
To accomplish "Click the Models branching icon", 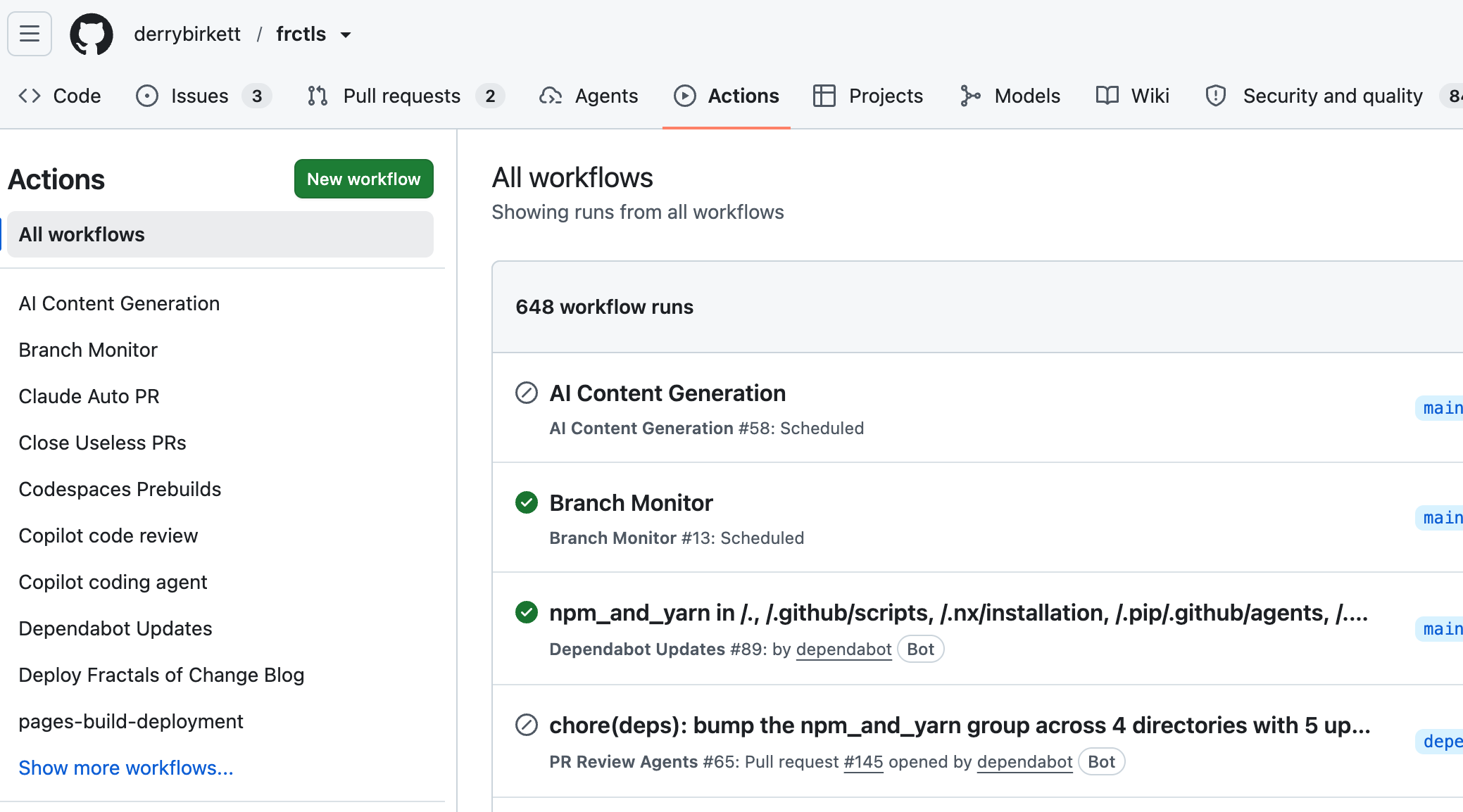I will (x=970, y=96).
